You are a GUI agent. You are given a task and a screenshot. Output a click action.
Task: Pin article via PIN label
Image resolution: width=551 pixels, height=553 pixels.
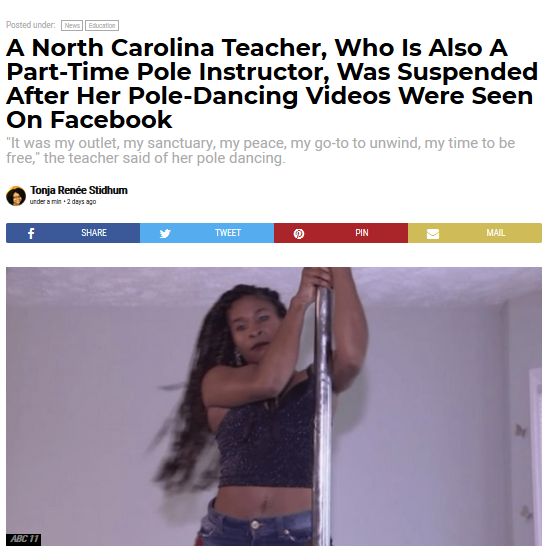pos(362,233)
